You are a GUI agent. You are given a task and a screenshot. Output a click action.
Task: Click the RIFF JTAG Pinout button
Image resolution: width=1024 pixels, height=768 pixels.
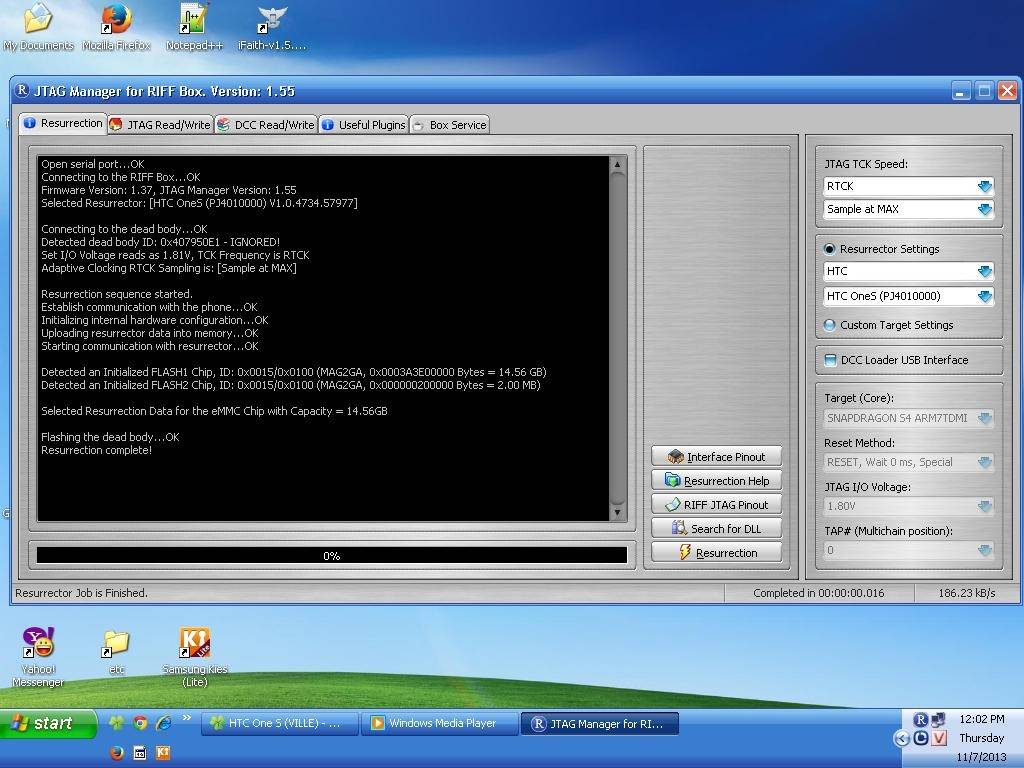coord(716,505)
